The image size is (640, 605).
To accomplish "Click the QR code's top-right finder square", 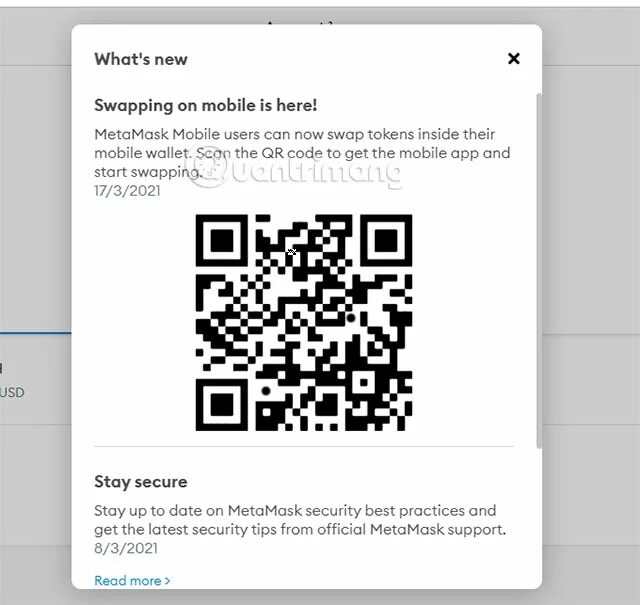I will tap(386, 240).
